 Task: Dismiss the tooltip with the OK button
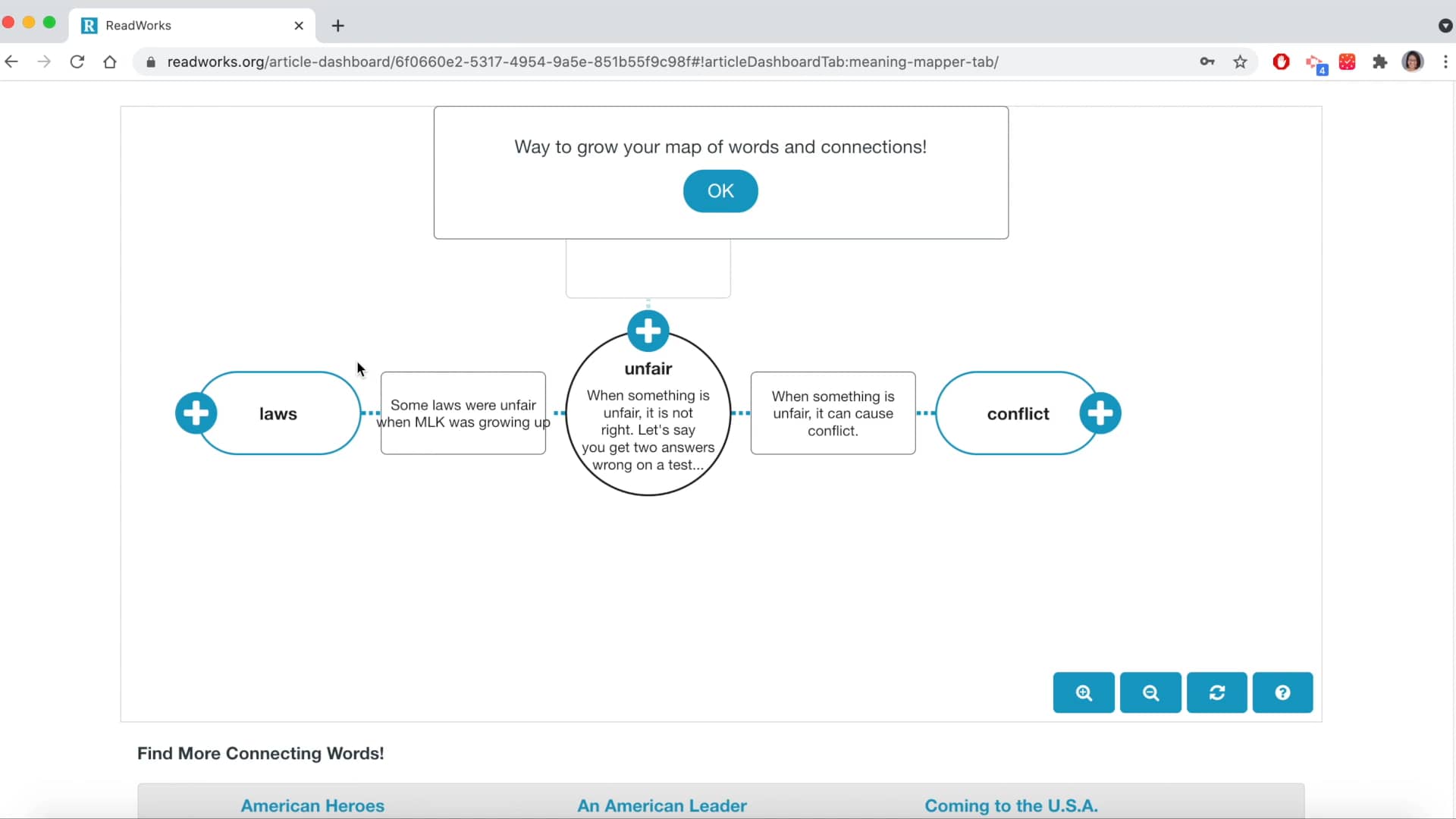[x=720, y=191]
